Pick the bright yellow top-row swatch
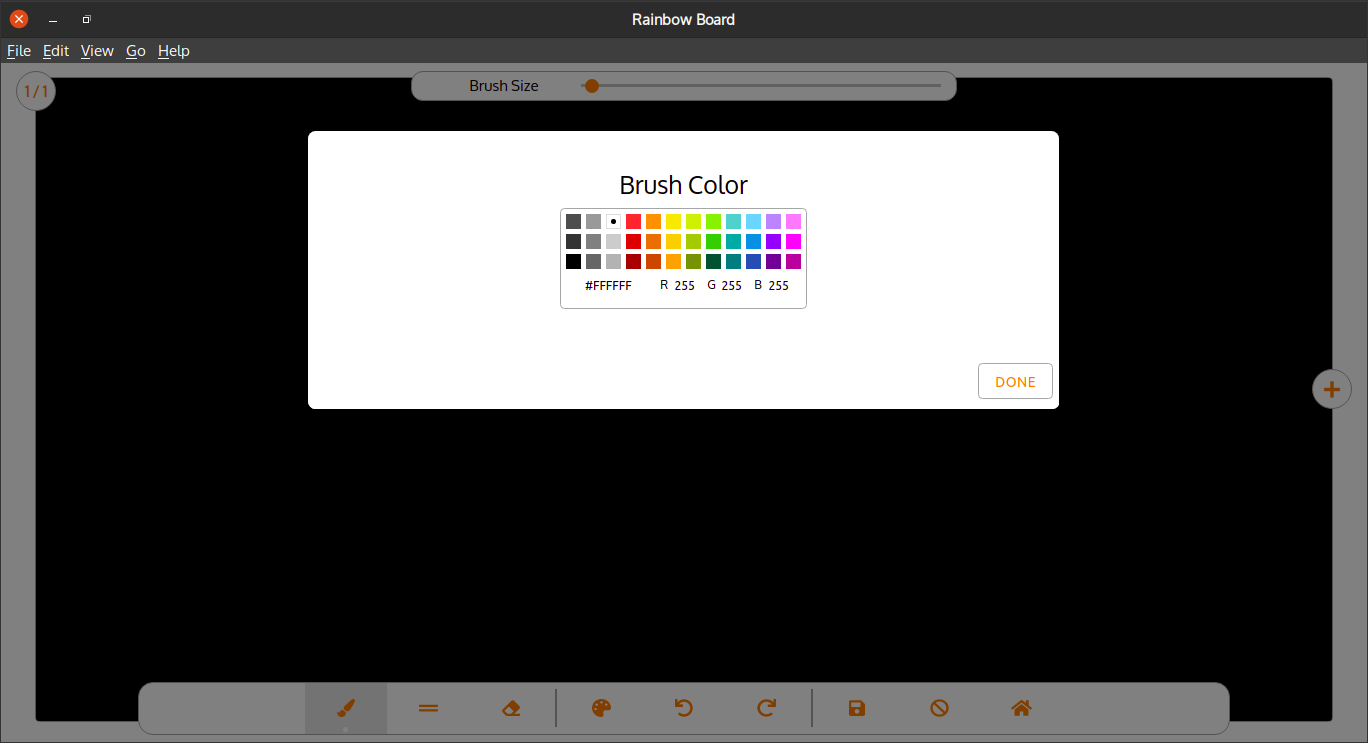 pyautogui.click(x=673, y=221)
